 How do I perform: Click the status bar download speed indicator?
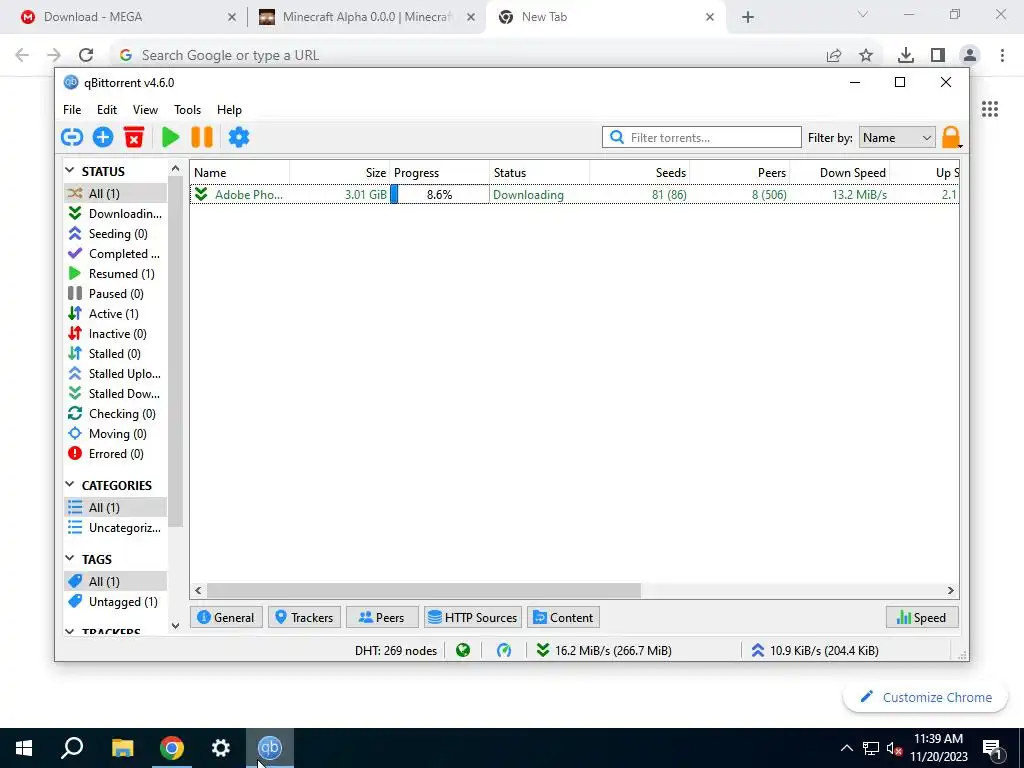pyautogui.click(x=604, y=650)
